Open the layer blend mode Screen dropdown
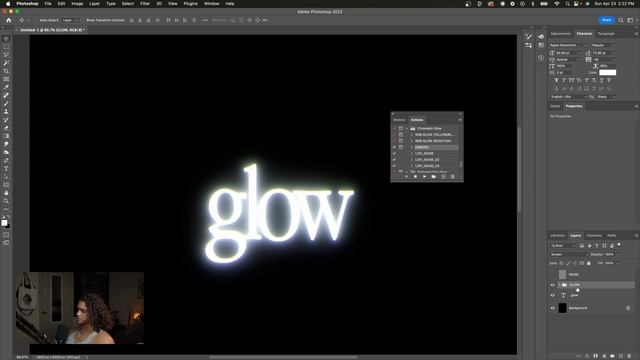Image resolution: width=640 pixels, height=360 pixels. pyautogui.click(x=569, y=254)
